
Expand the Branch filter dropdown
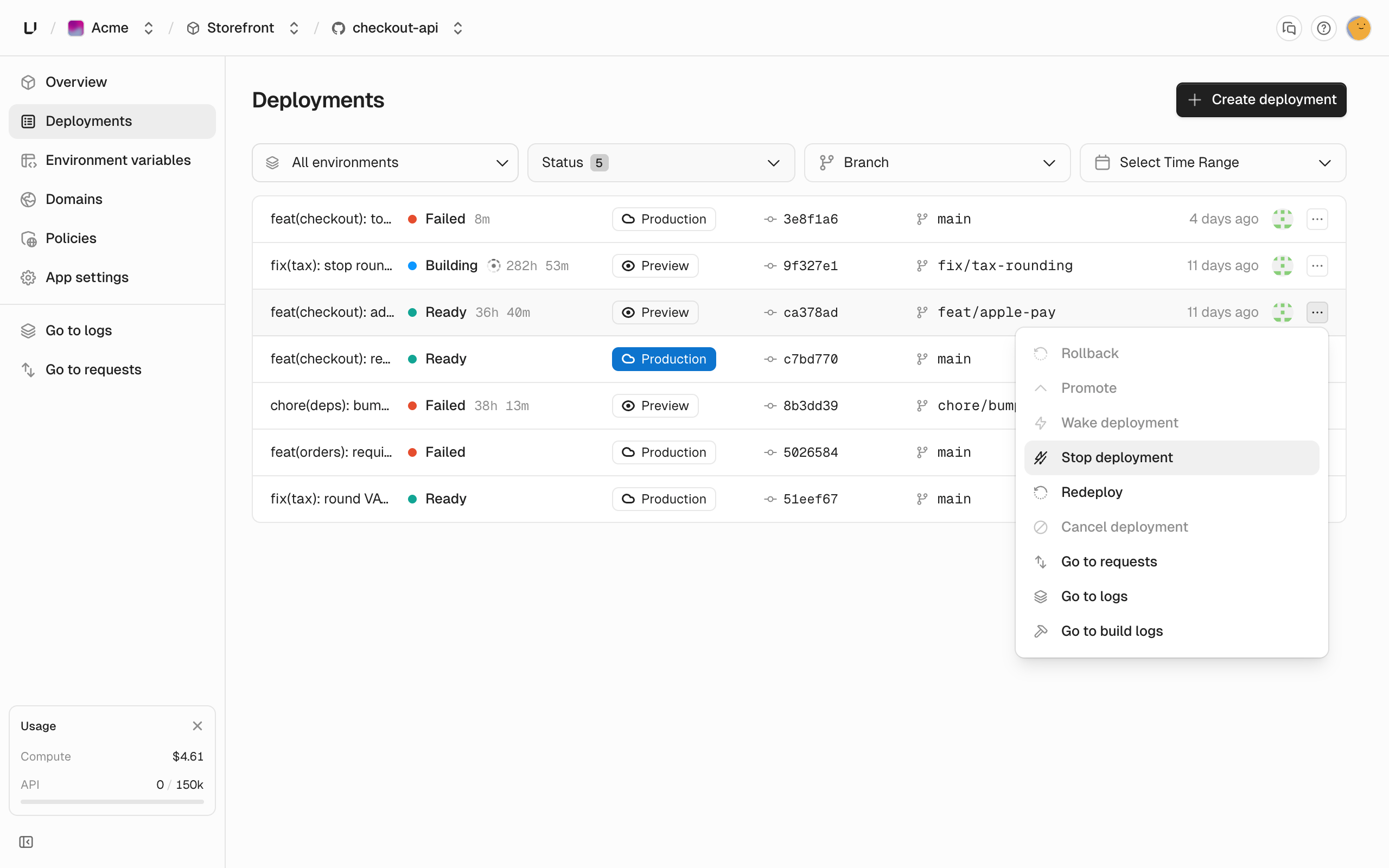click(937, 162)
